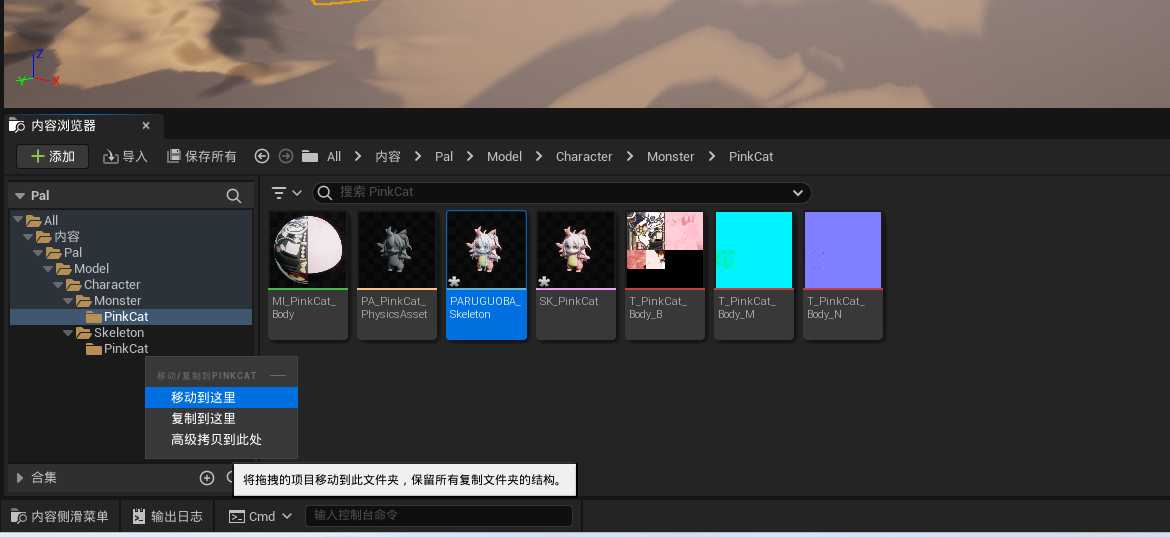Viewport: 1170px width, 537px height.
Task: Click the 保存所有 save all icon
Action: pos(174,156)
